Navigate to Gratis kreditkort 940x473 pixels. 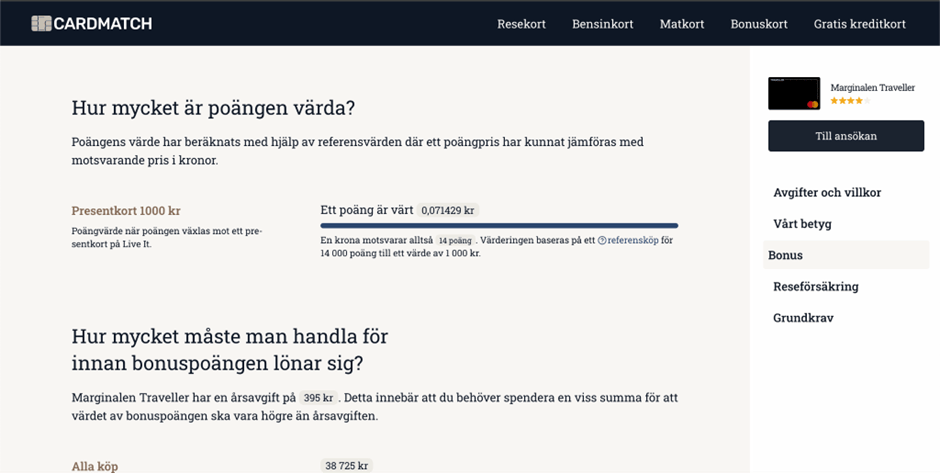(859, 24)
